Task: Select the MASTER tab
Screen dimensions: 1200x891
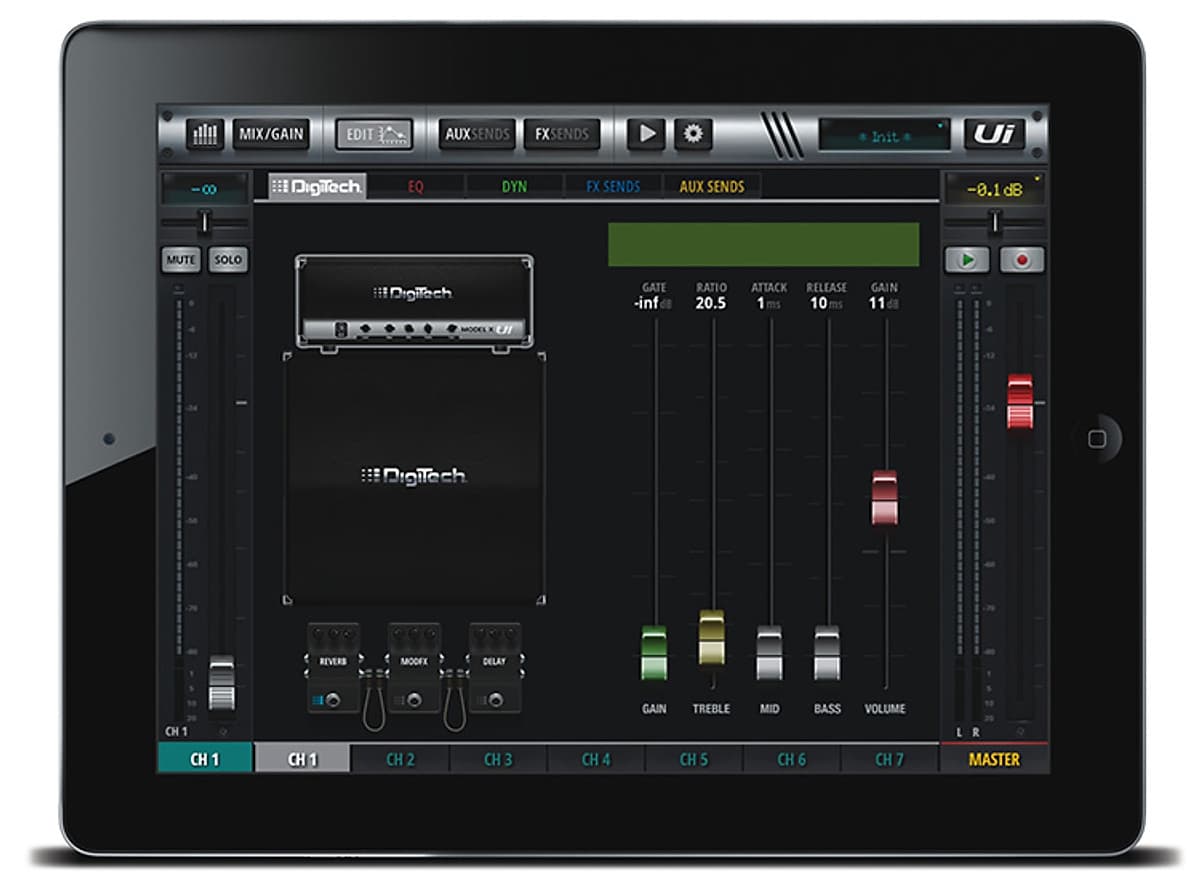Action: [995, 759]
